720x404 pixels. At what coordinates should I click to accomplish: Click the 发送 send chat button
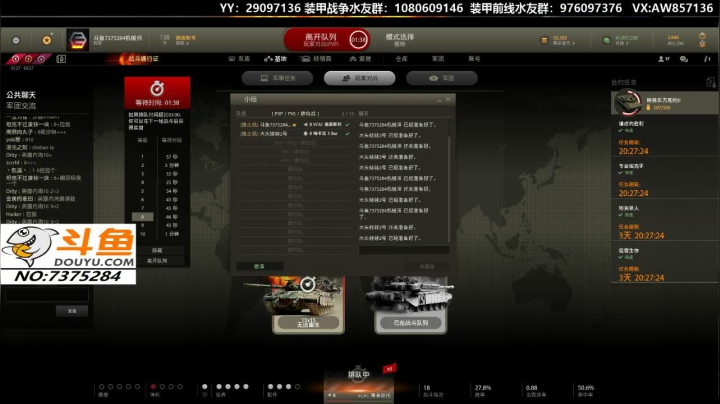[72, 311]
